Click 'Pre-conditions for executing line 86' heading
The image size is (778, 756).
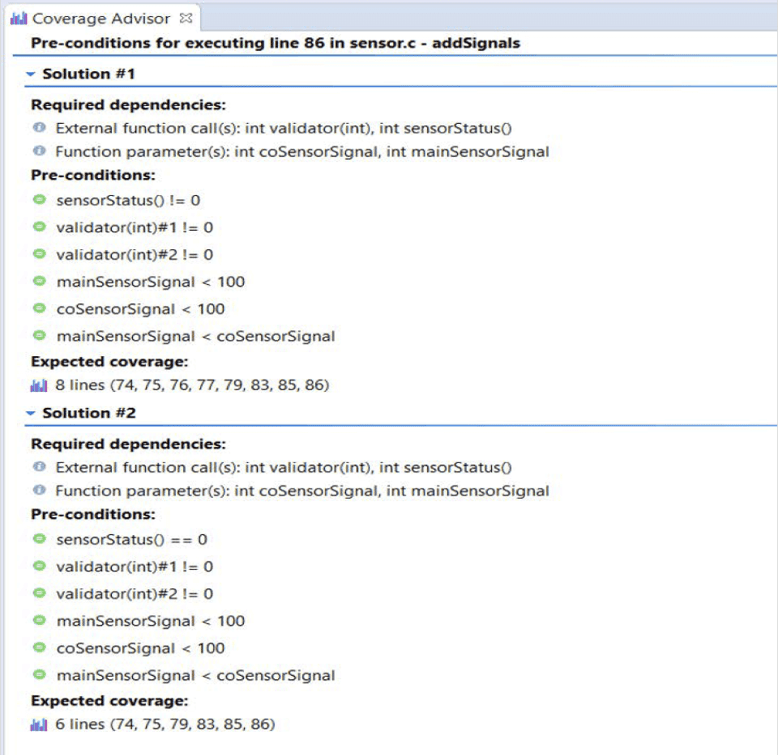(275, 43)
